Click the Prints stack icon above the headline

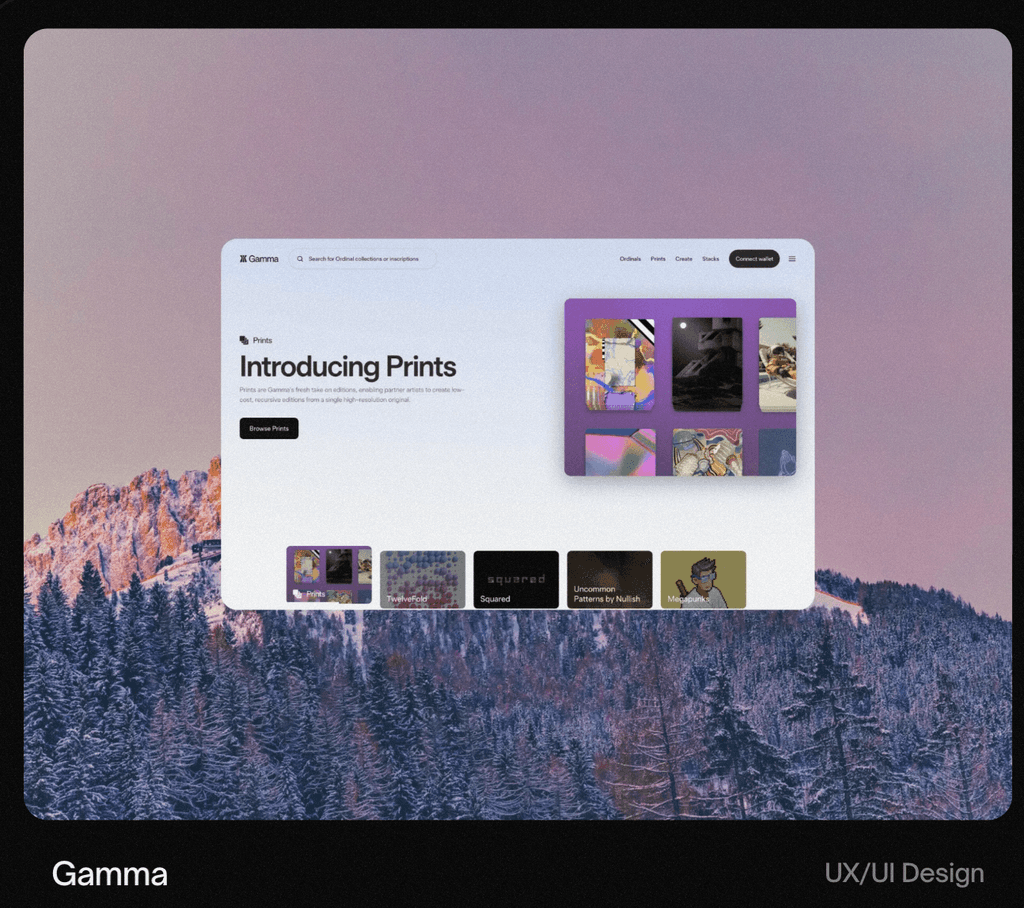[244, 340]
